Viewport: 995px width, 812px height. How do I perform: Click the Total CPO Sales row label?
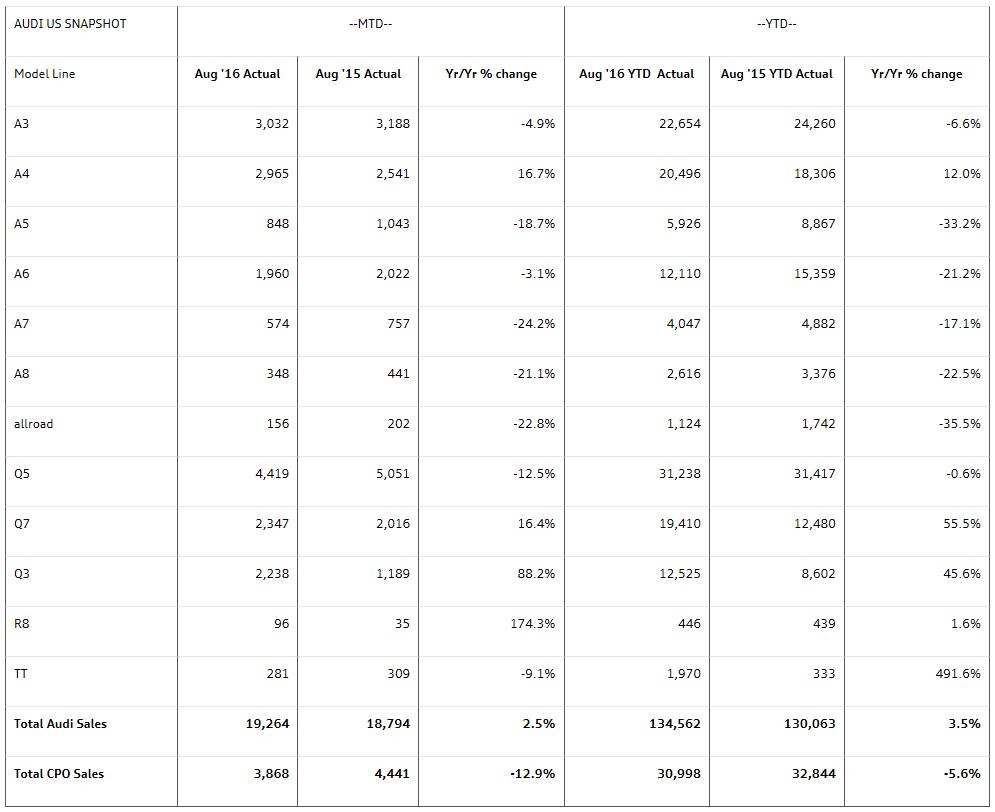click(x=59, y=774)
